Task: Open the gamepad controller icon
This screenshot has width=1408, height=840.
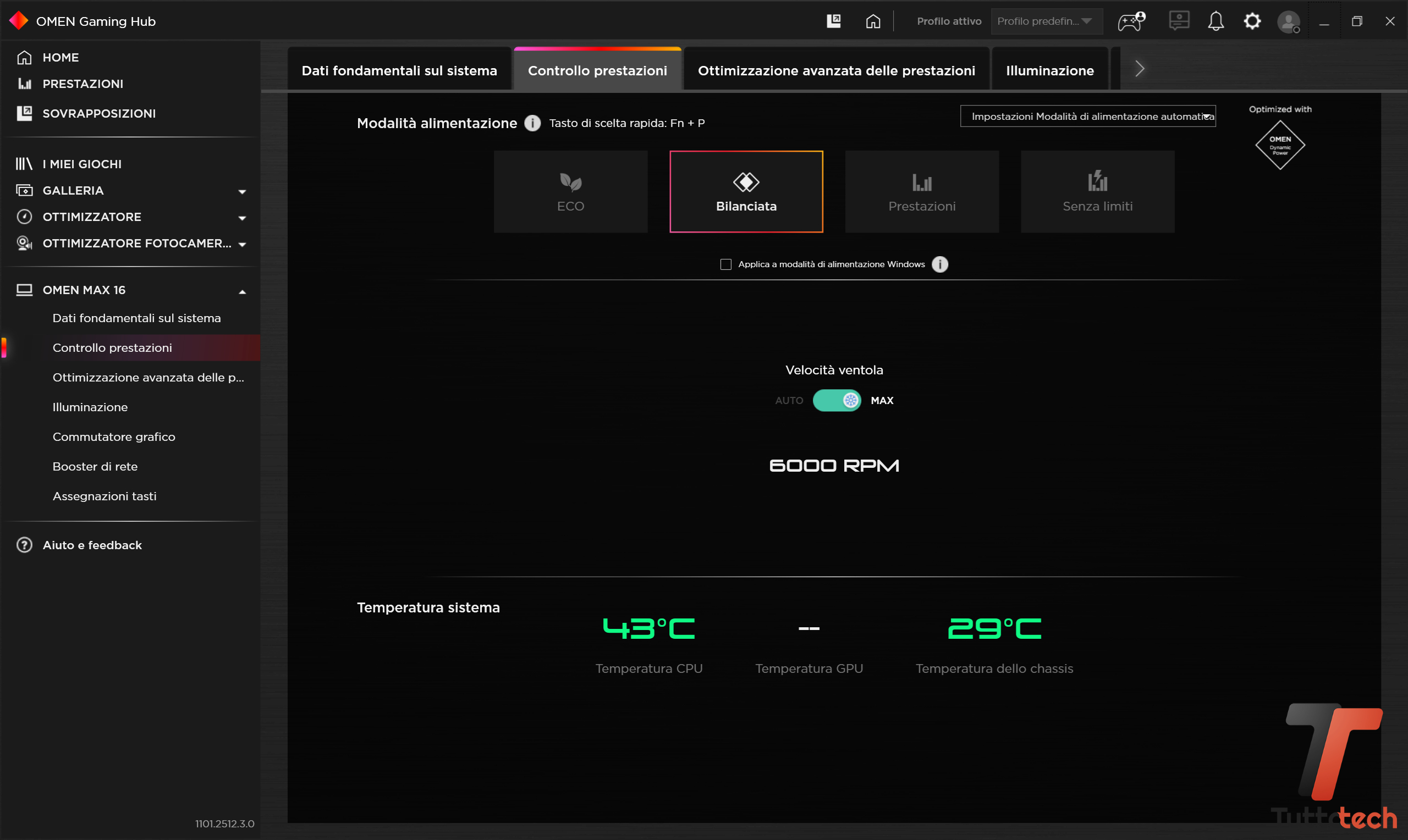Action: (x=1131, y=21)
